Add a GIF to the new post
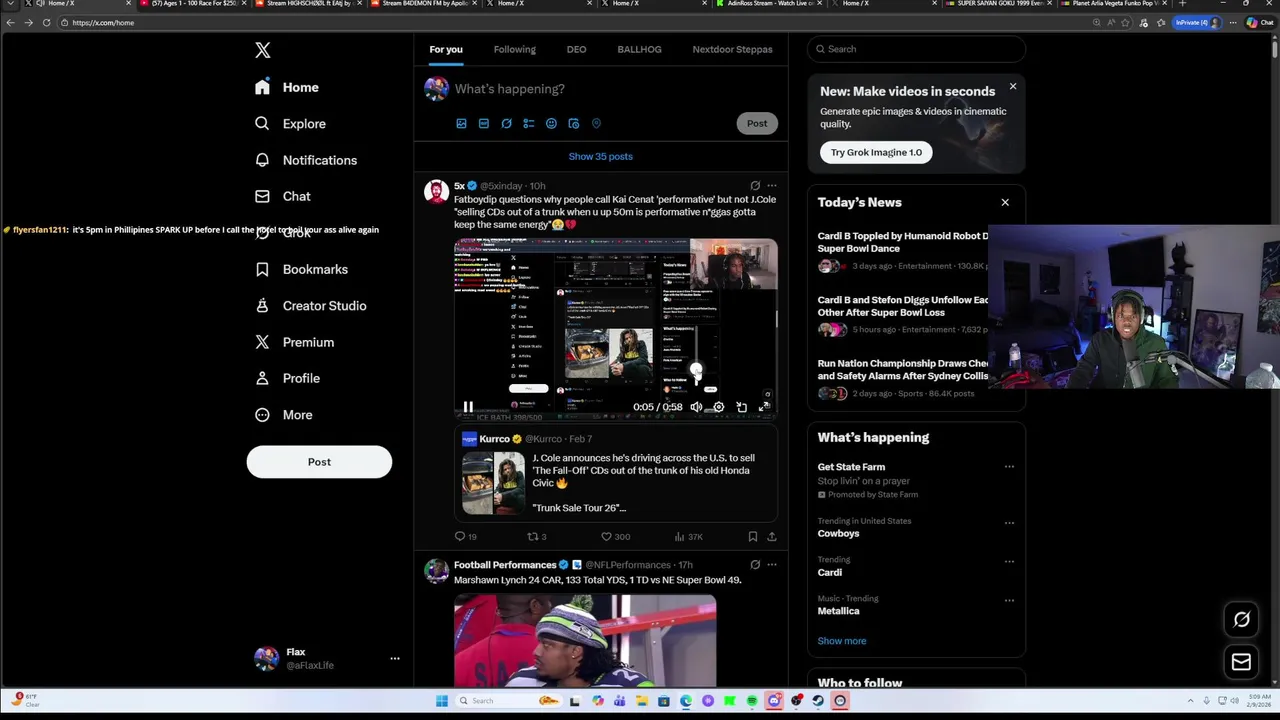The width and height of the screenshot is (1280, 720). [x=484, y=123]
